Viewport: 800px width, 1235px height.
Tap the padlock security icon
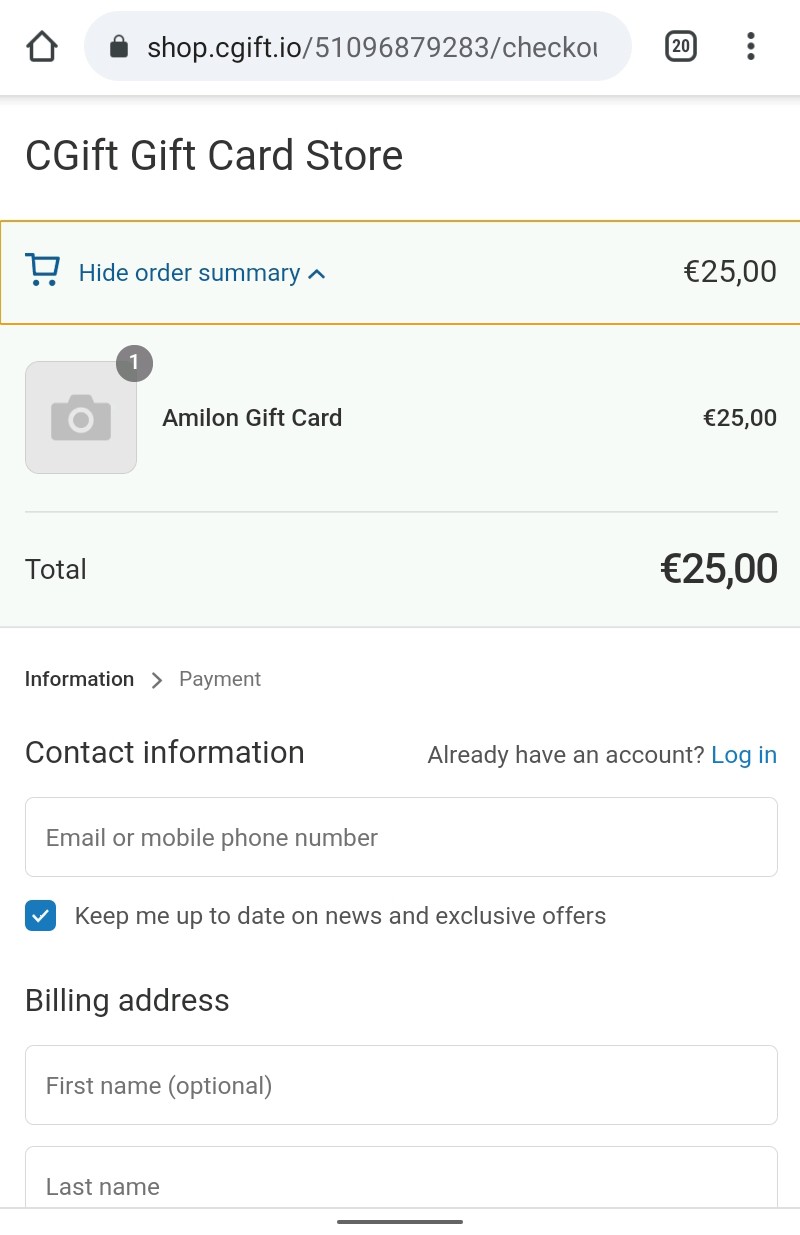119,46
